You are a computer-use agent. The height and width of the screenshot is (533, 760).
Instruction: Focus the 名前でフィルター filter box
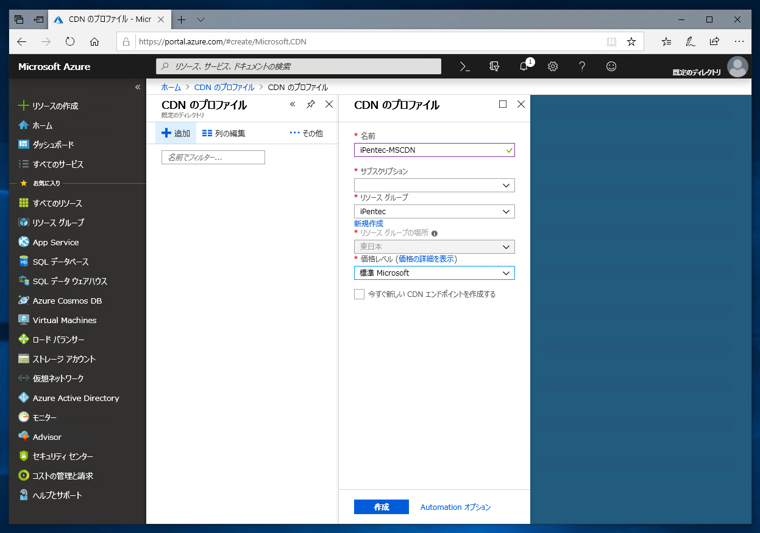tap(213, 157)
